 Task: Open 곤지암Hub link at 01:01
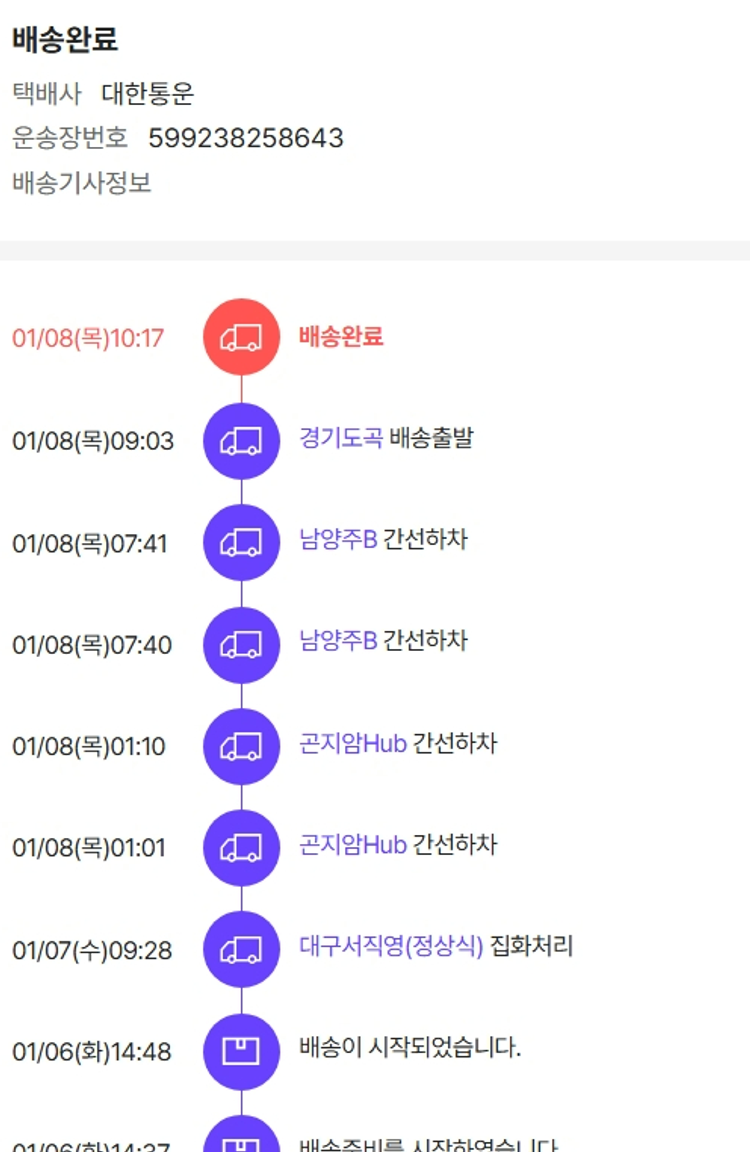352,845
